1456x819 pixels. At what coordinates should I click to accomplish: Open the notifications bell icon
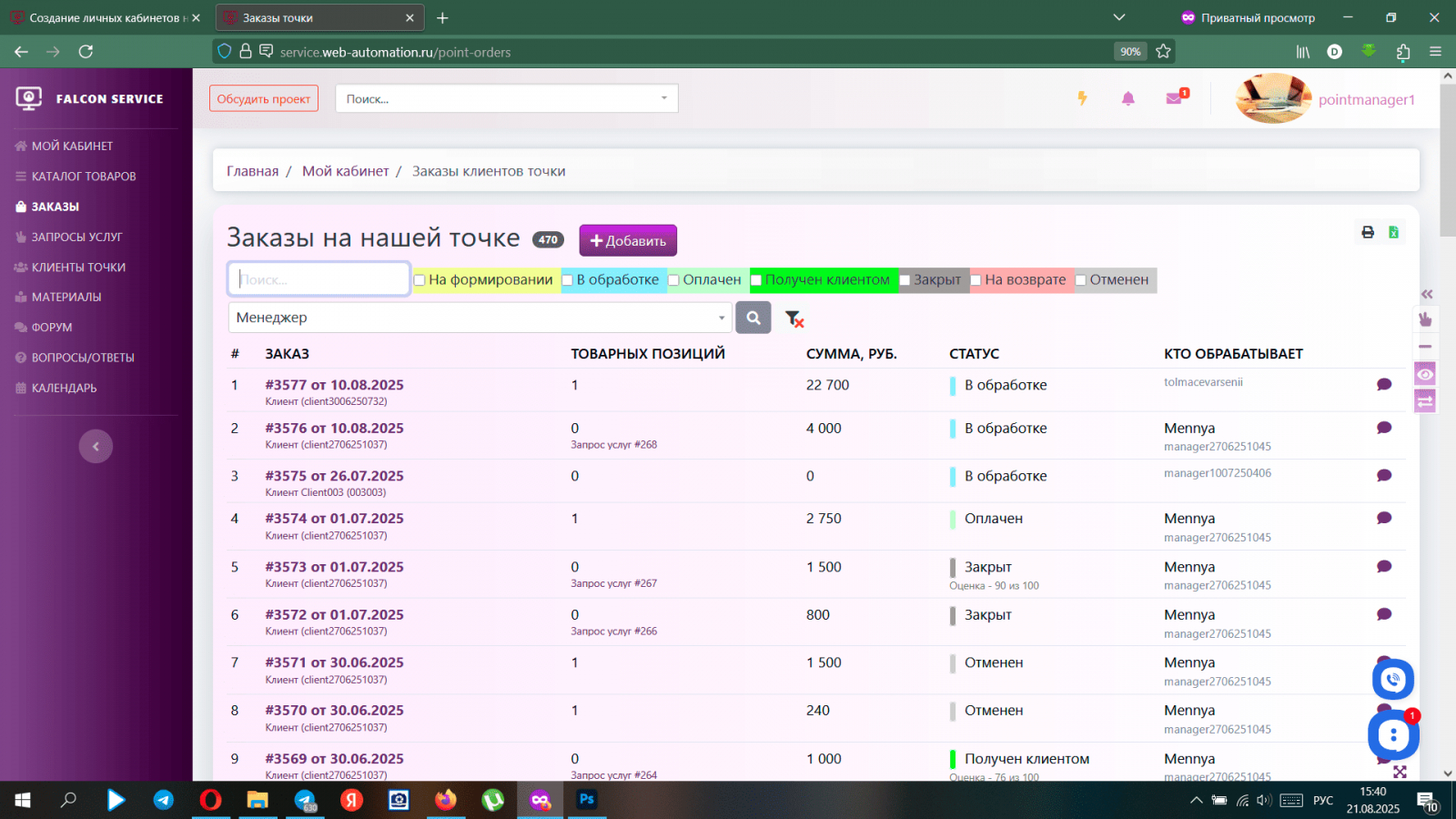click(1127, 98)
